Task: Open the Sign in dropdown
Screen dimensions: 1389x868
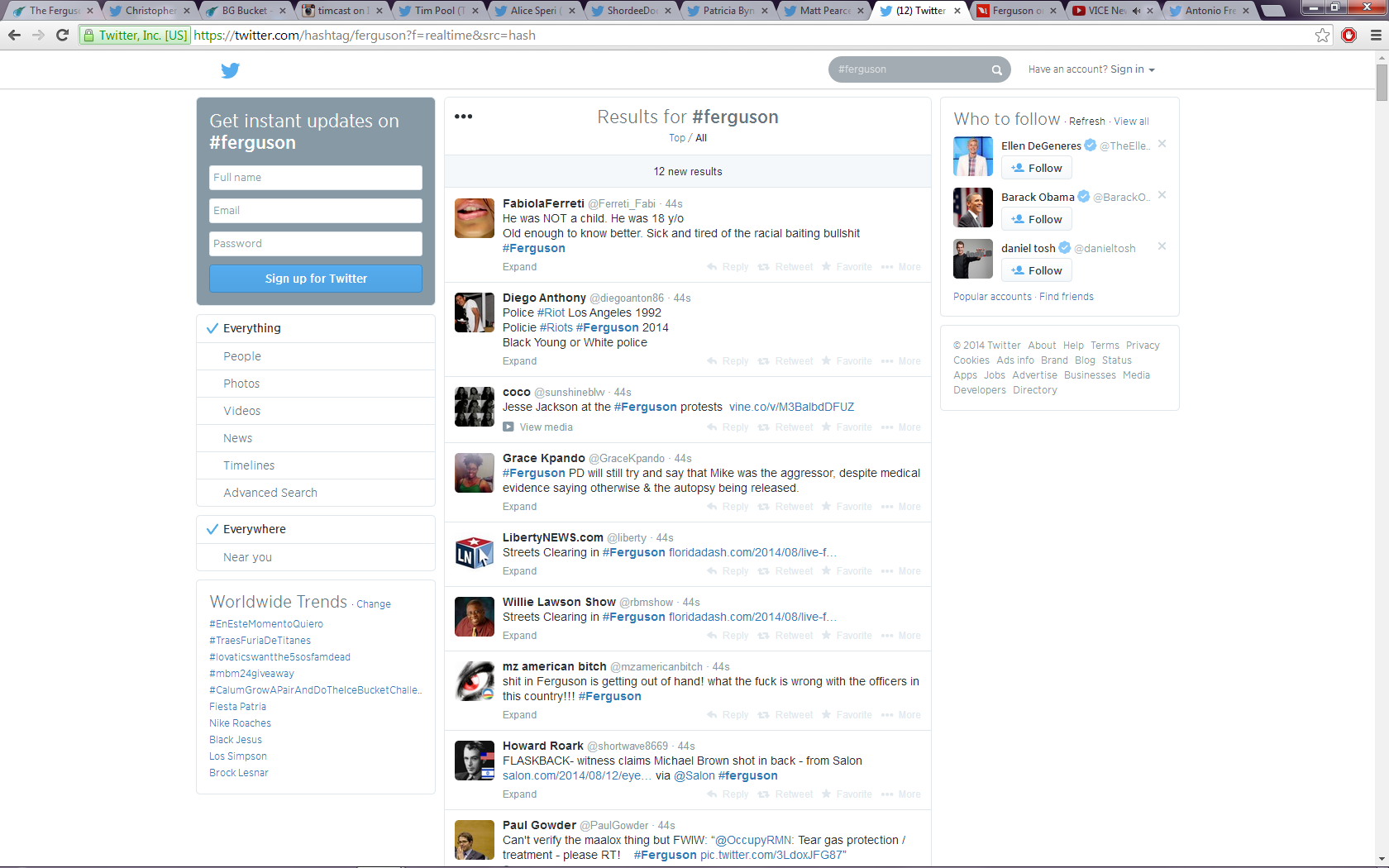Action: coord(1133,69)
